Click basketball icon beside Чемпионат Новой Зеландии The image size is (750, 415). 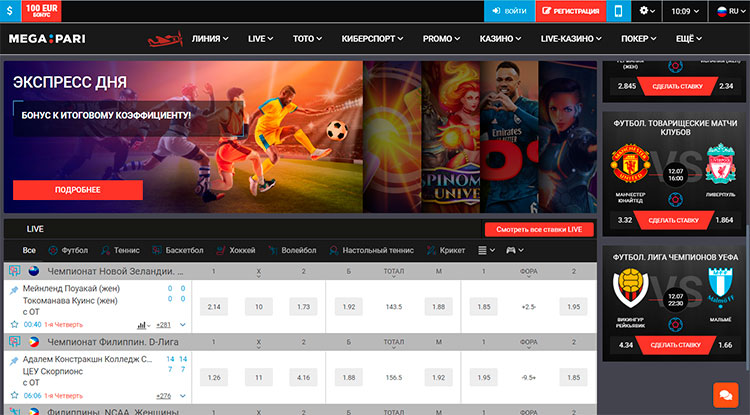pos(14,271)
